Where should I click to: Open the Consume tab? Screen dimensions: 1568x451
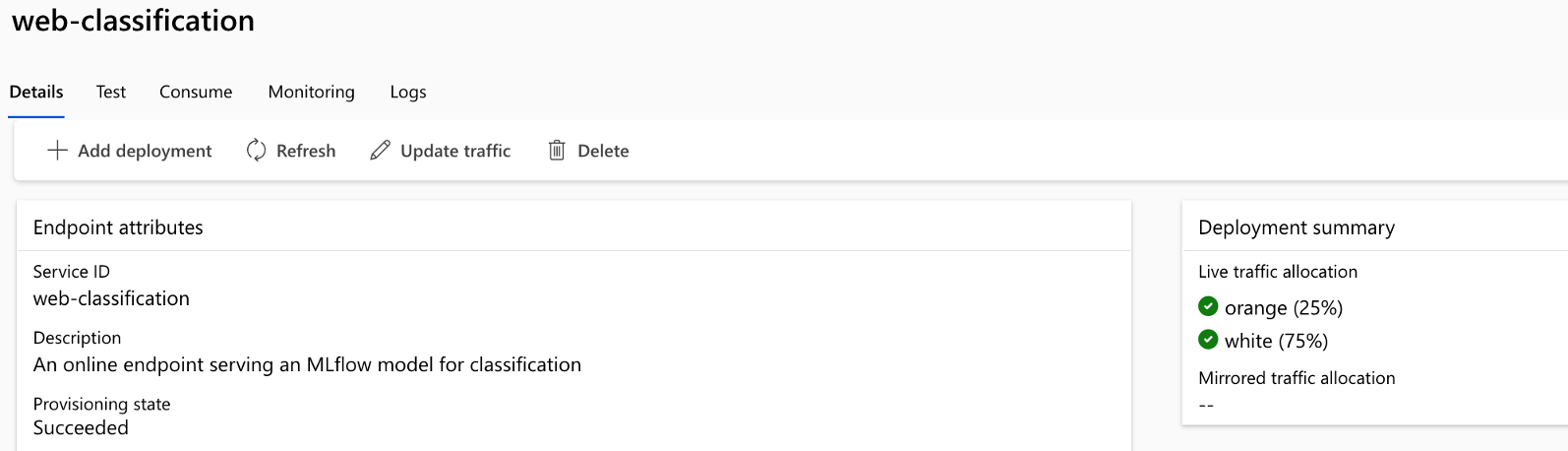(x=196, y=92)
